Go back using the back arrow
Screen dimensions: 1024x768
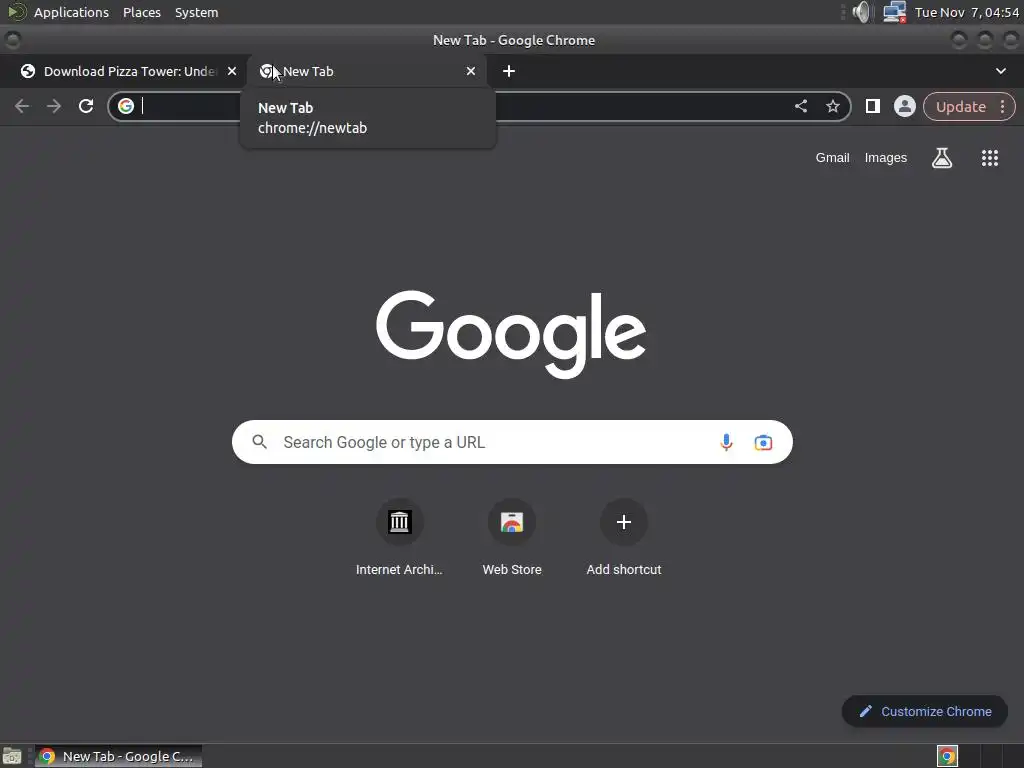(x=22, y=106)
